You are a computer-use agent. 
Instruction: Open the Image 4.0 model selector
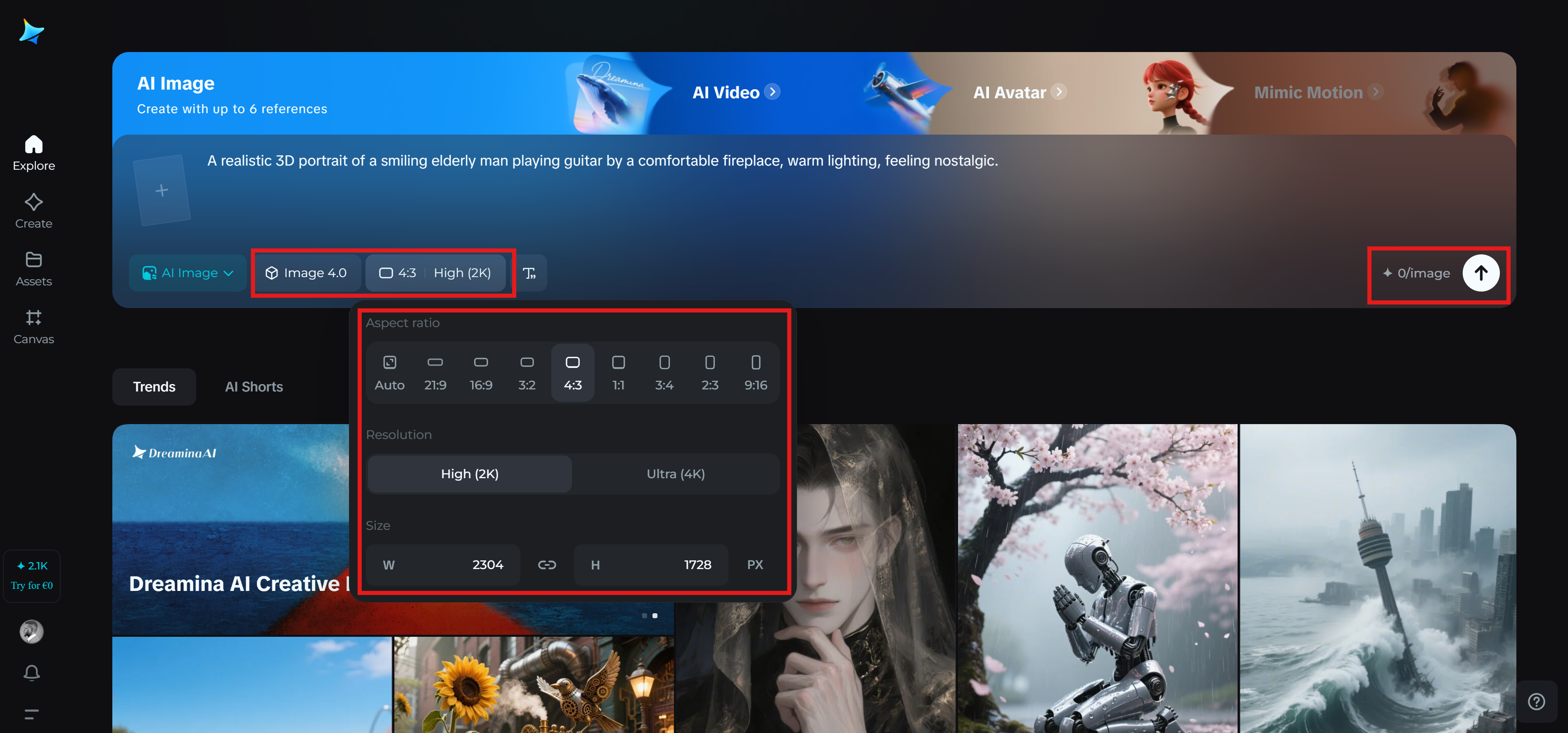pos(307,273)
